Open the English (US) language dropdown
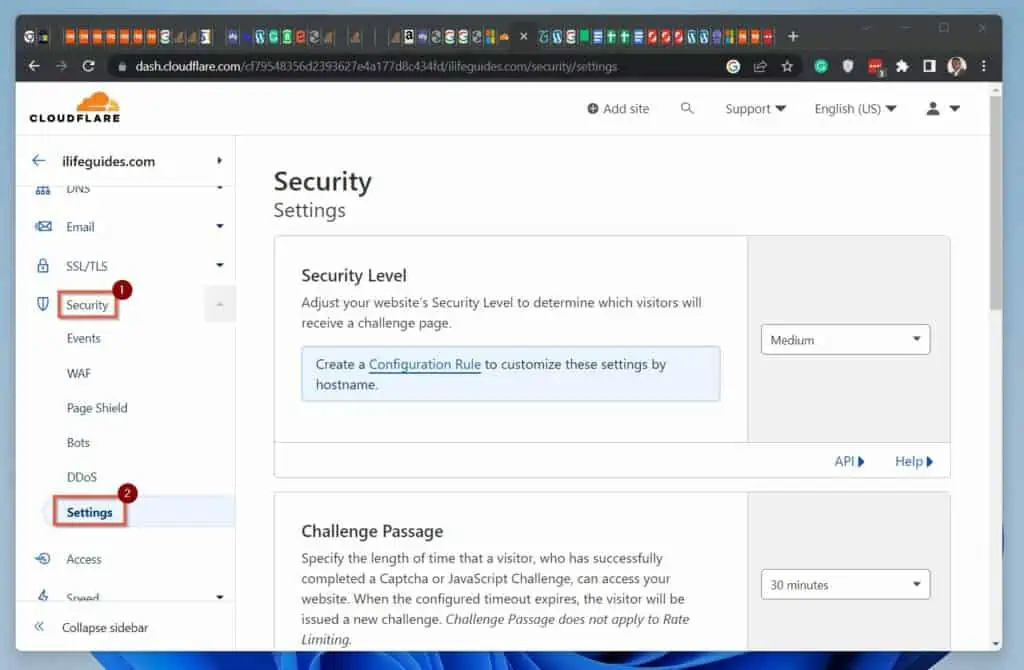Image resolution: width=1024 pixels, height=670 pixels. click(x=855, y=108)
